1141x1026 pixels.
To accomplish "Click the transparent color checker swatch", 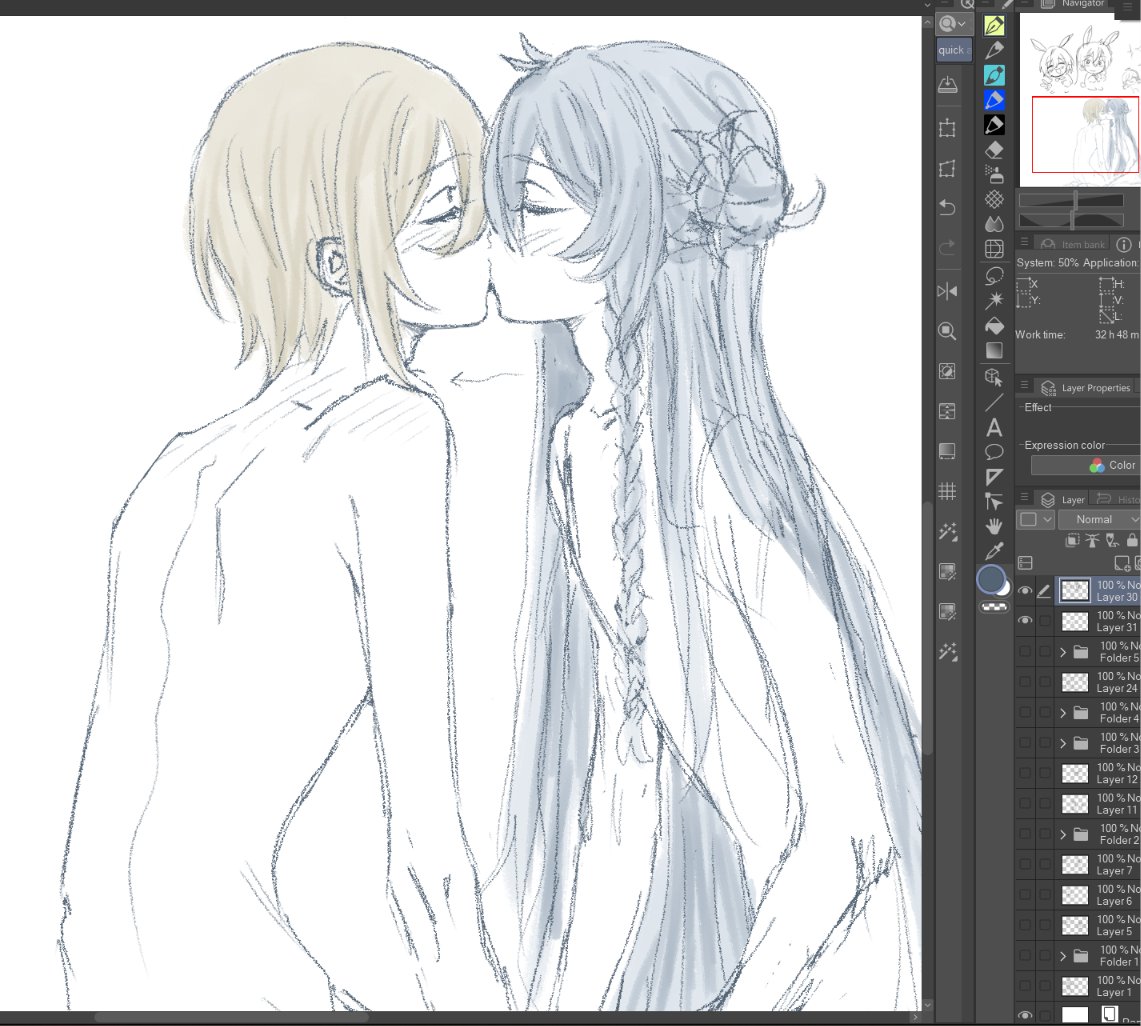I will (x=994, y=606).
